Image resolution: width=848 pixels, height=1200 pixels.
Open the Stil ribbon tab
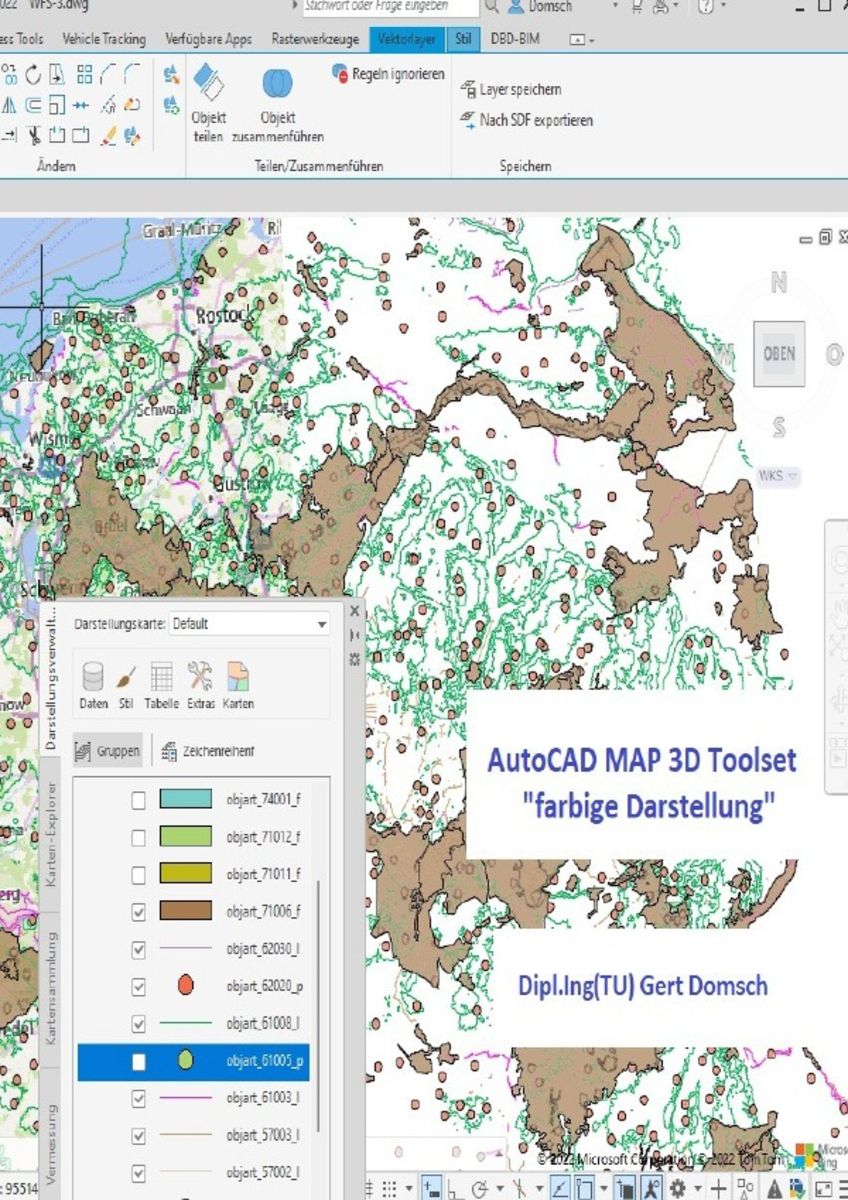click(x=462, y=39)
